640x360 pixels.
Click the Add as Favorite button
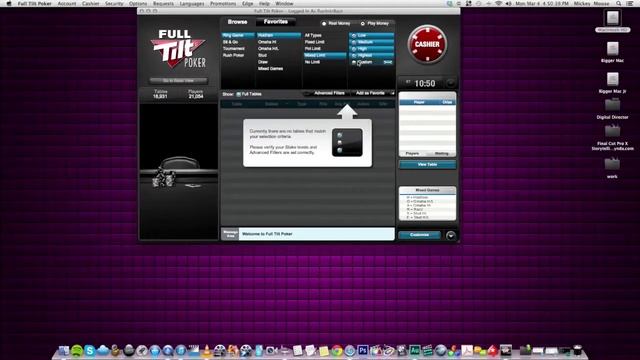point(370,93)
